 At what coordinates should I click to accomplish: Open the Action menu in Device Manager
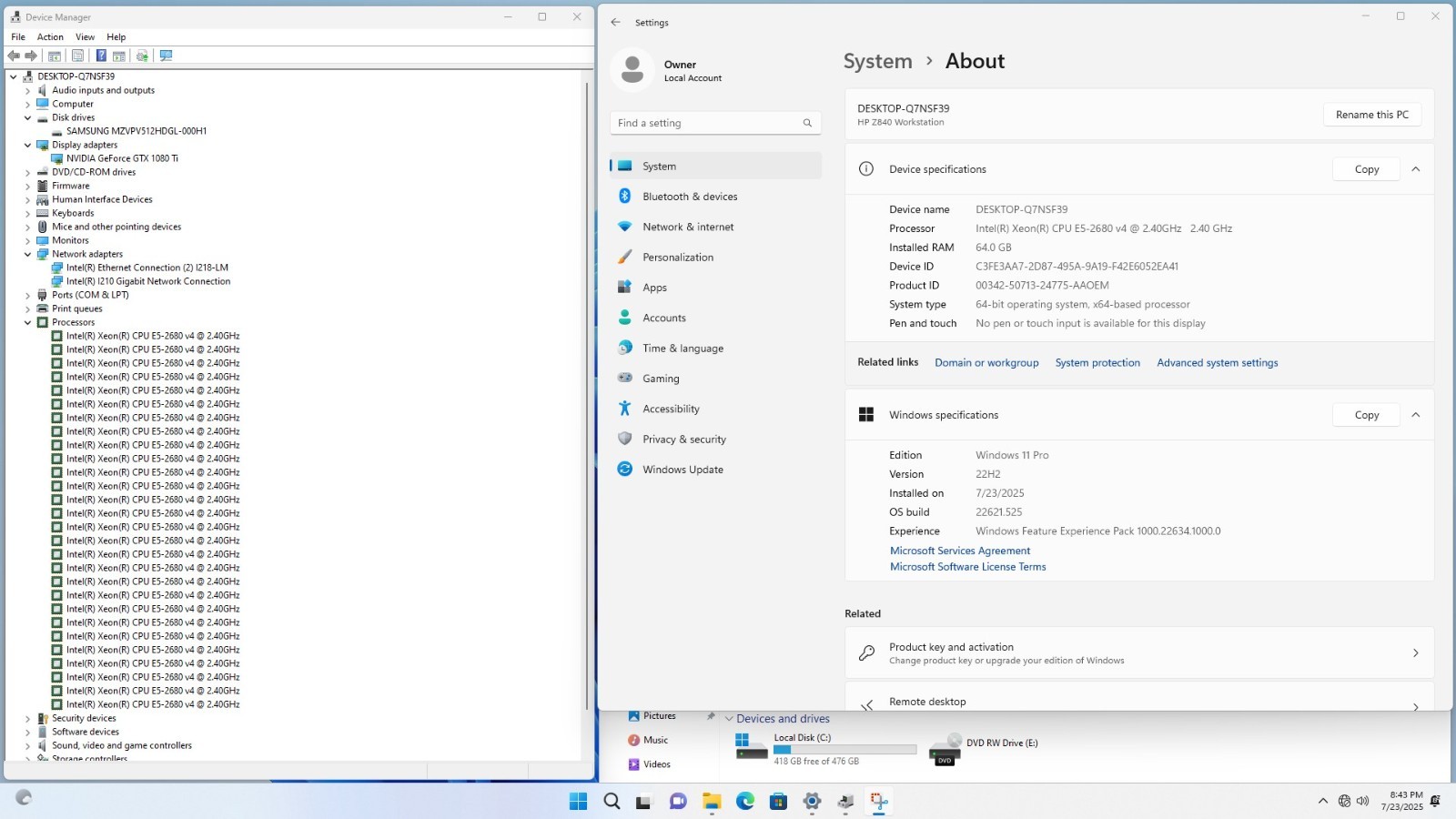tap(50, 37)
